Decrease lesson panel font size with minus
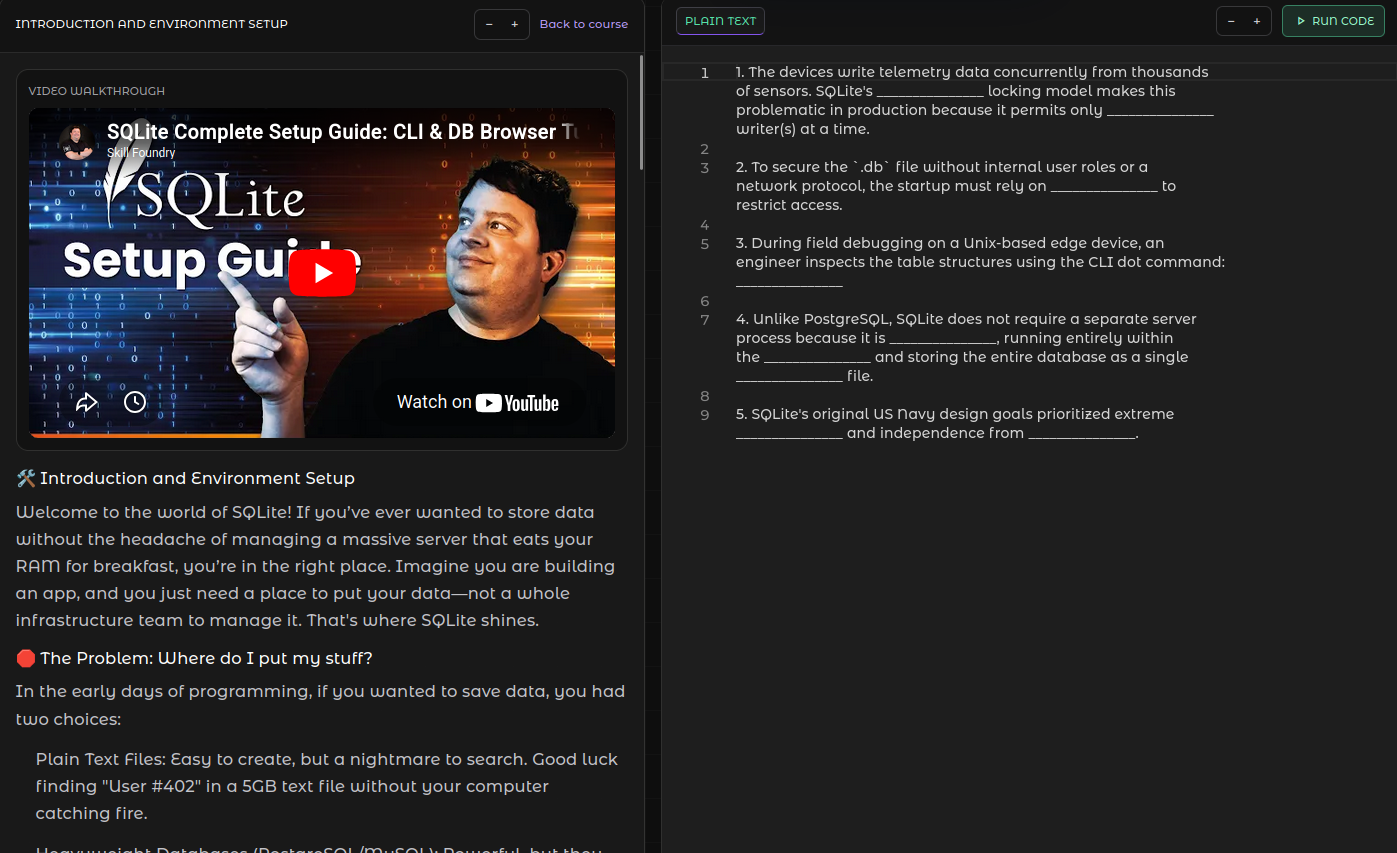Image resolution: width=1397 pixels, height=853 pixels. (489, 24)
